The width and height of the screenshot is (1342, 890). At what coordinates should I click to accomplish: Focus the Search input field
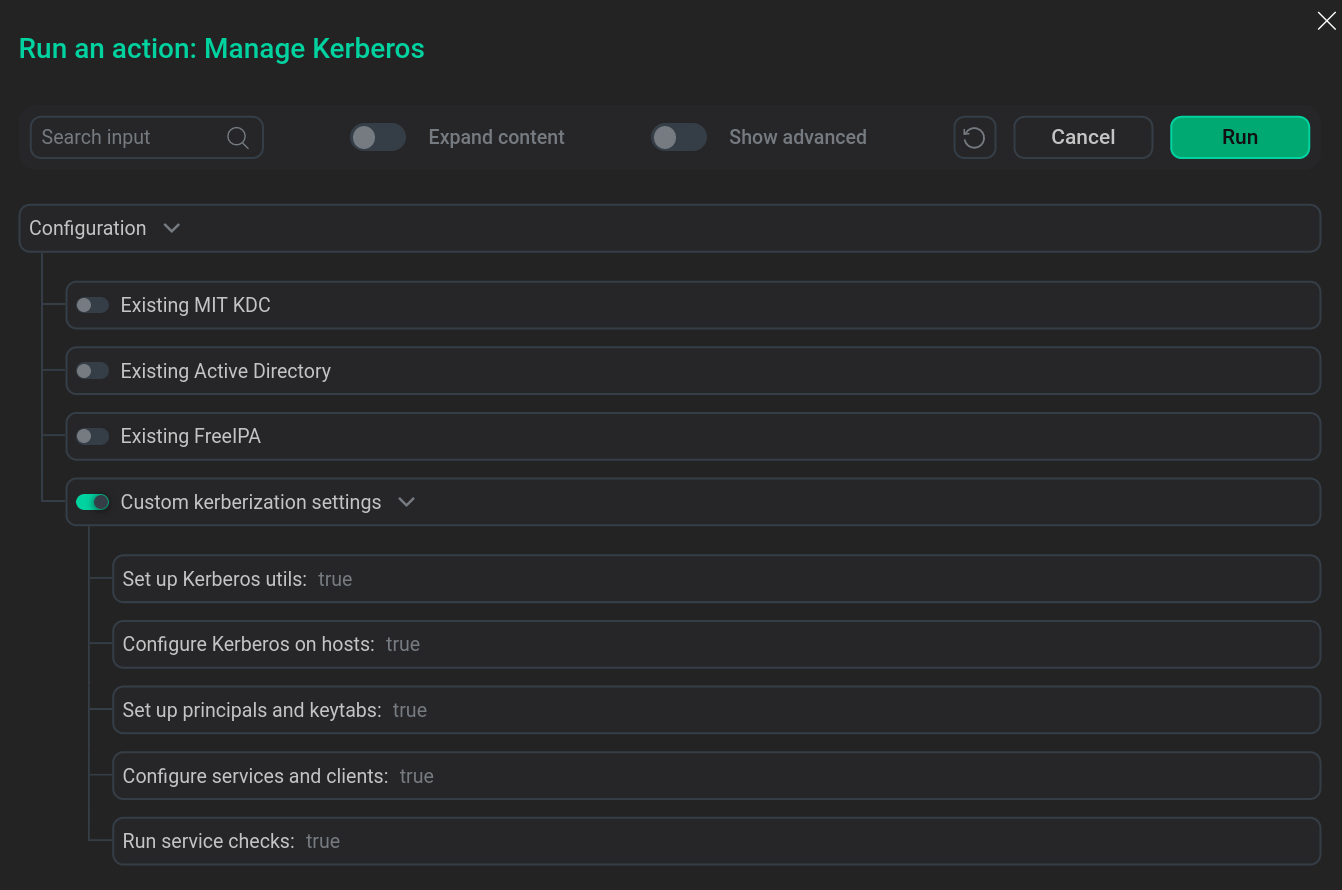(146, 138)
